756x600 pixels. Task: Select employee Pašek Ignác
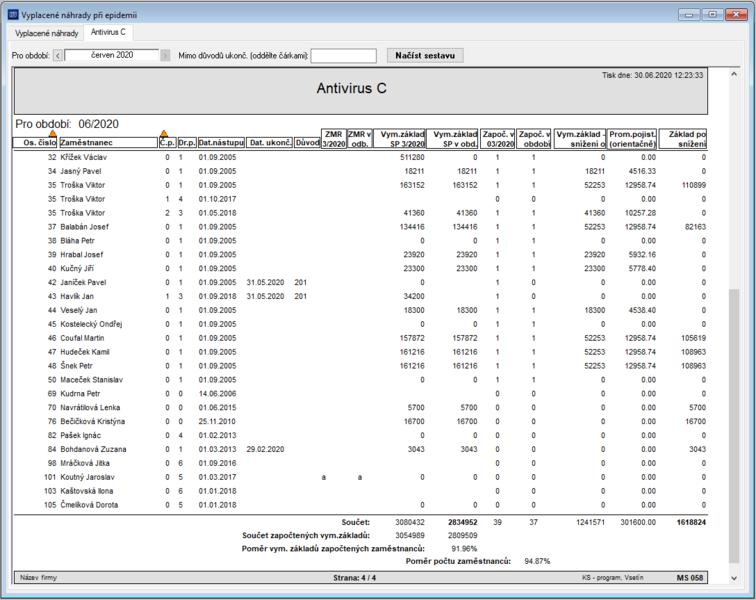[x=81, y=436]
